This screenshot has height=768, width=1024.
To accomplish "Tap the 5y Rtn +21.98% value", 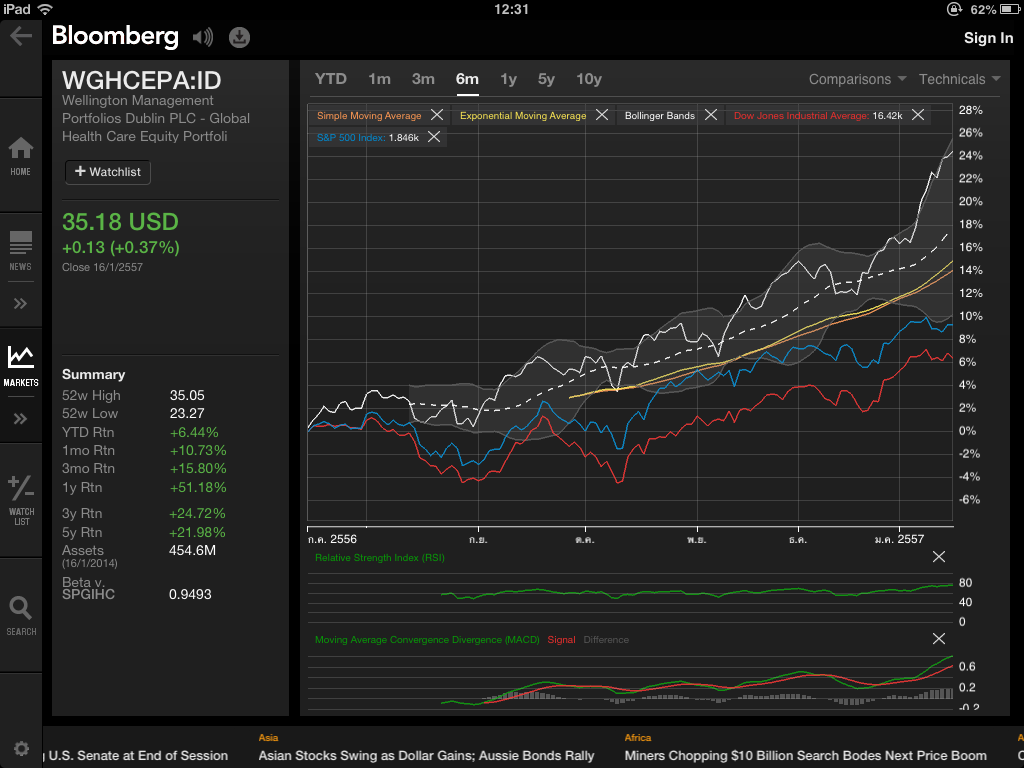I will [x=197, y=532].
